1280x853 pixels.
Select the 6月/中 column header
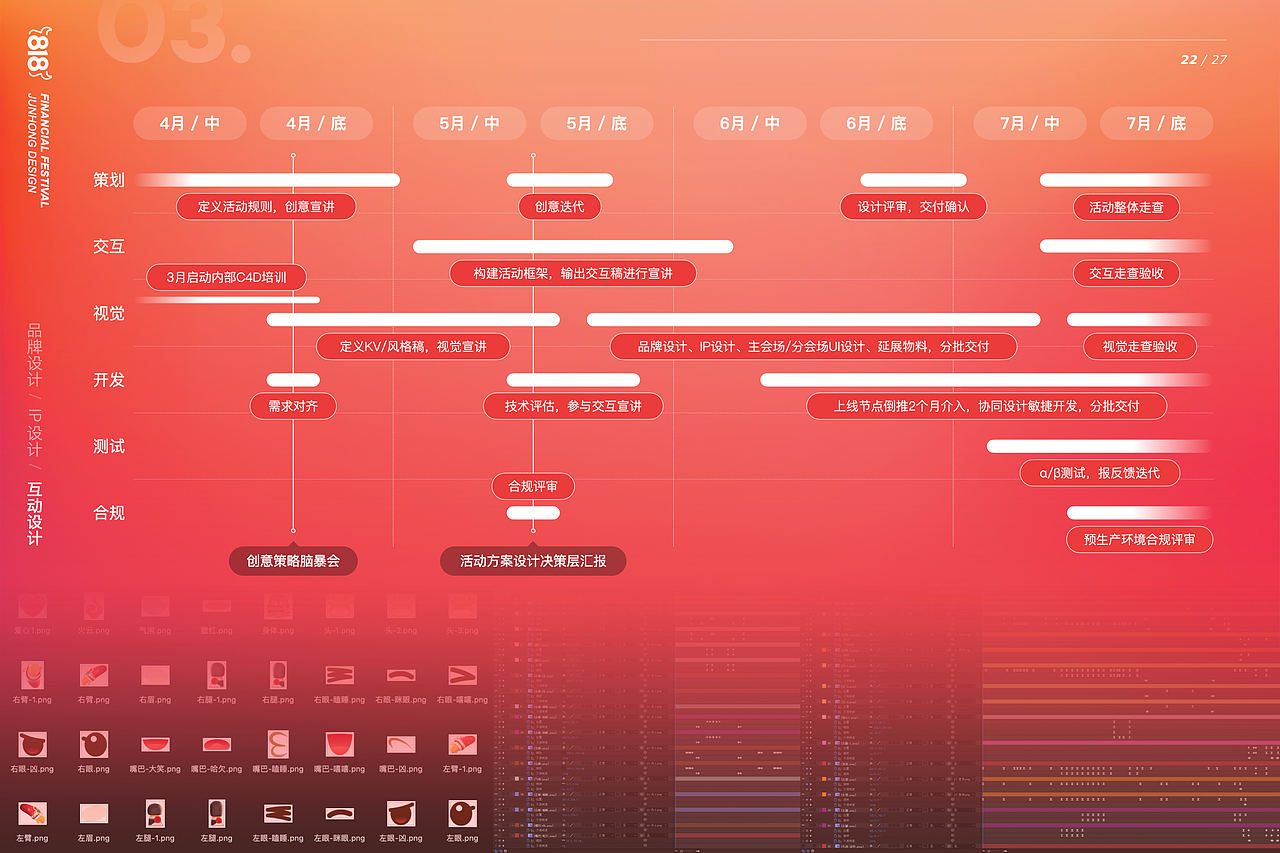(750, 124)
